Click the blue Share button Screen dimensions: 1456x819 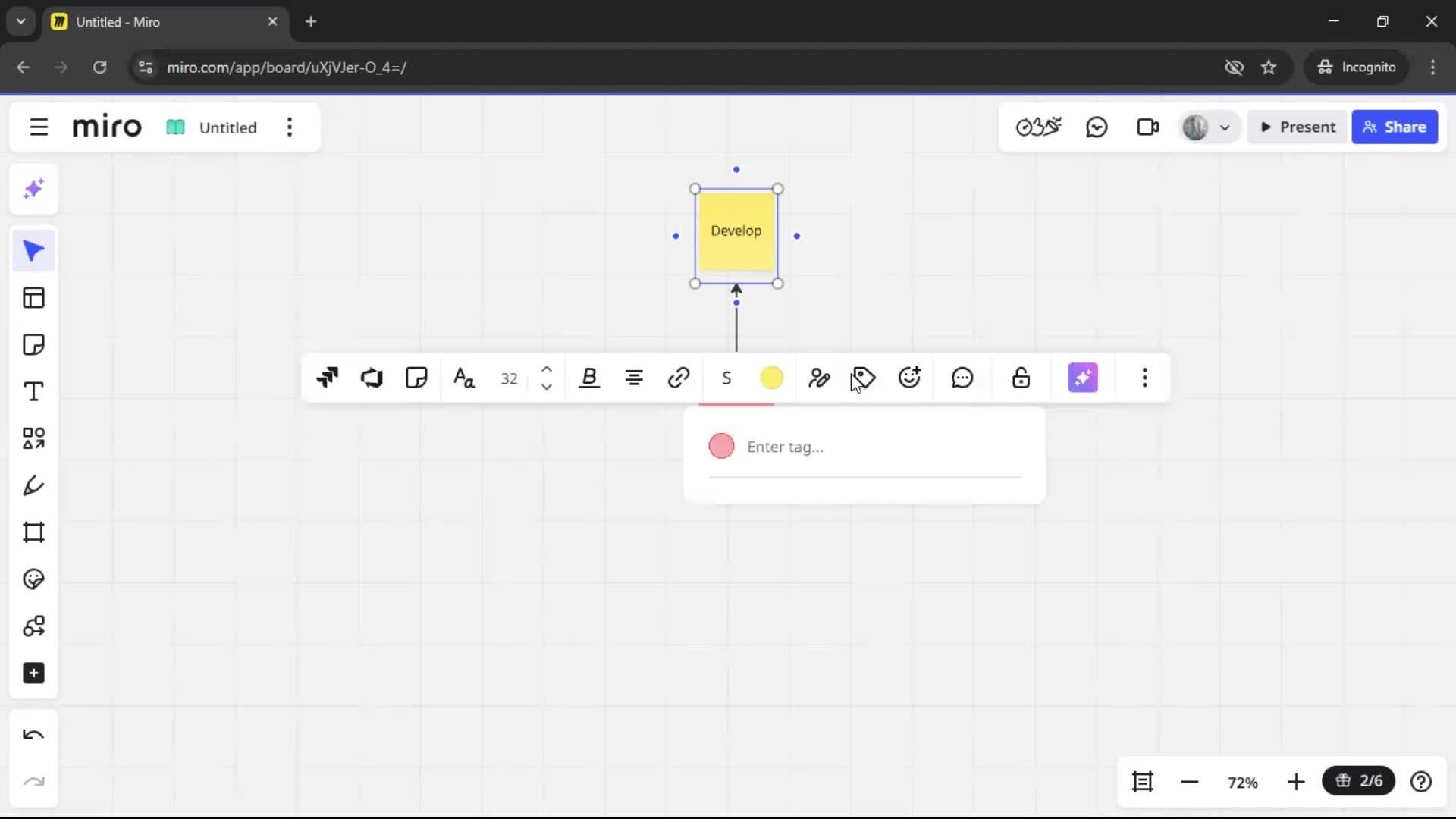pos(1395,127)
